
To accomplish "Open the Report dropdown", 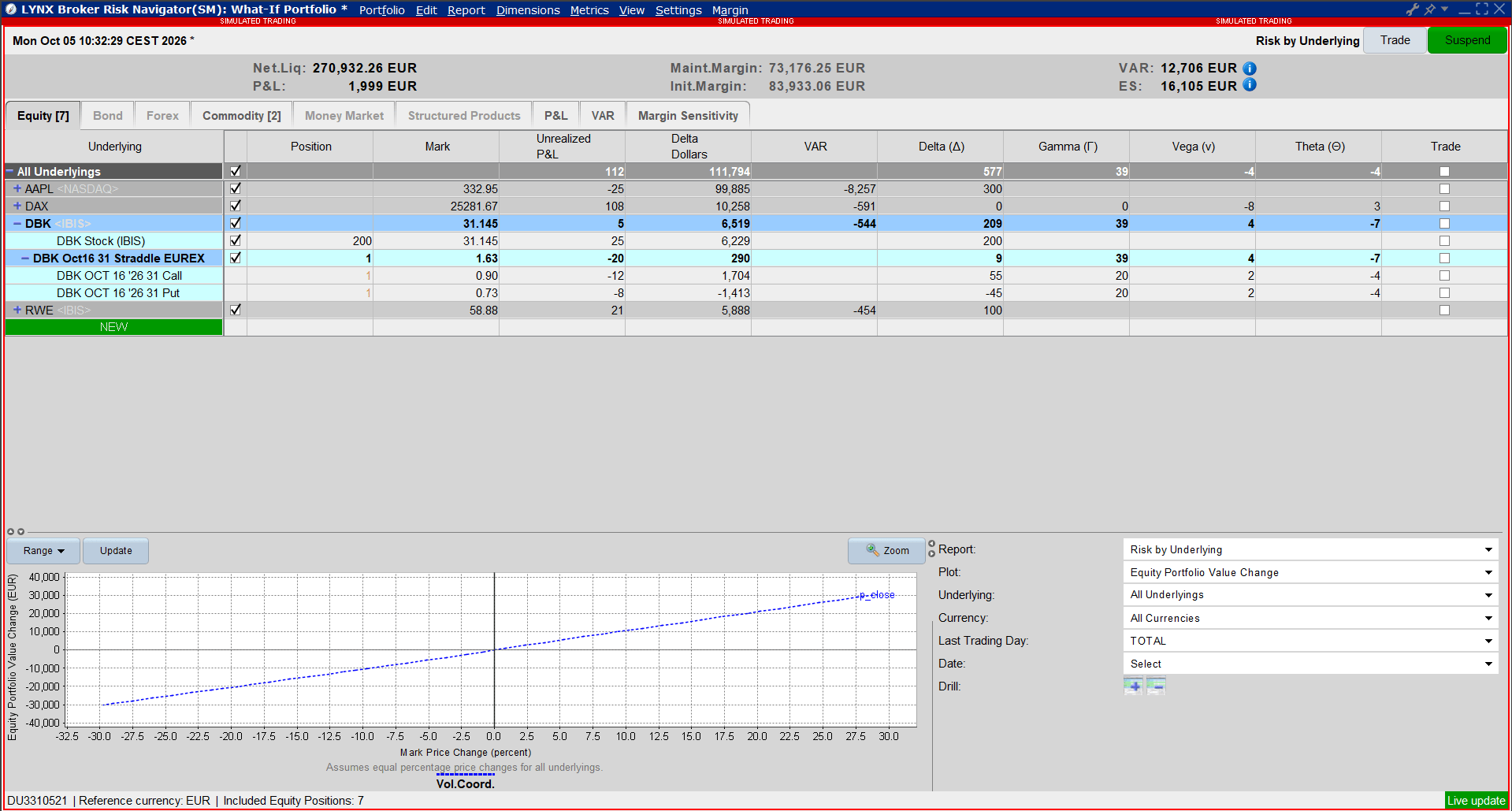I will (x=1310, y=549).
